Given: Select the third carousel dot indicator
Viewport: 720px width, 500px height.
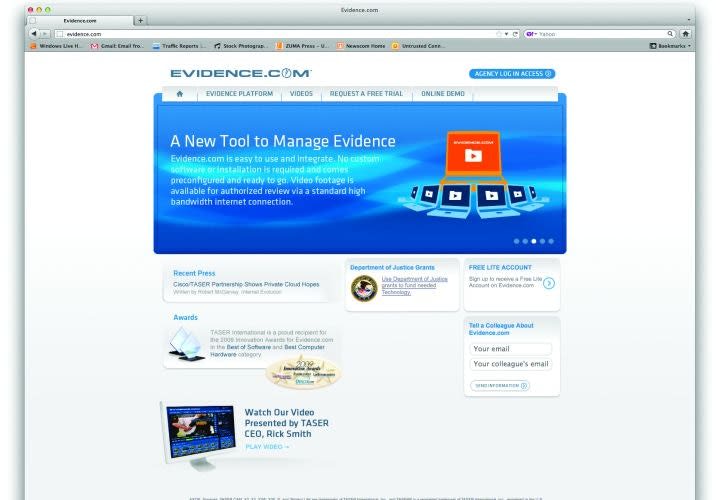Looking at the screenshot, I should [534, 241].
